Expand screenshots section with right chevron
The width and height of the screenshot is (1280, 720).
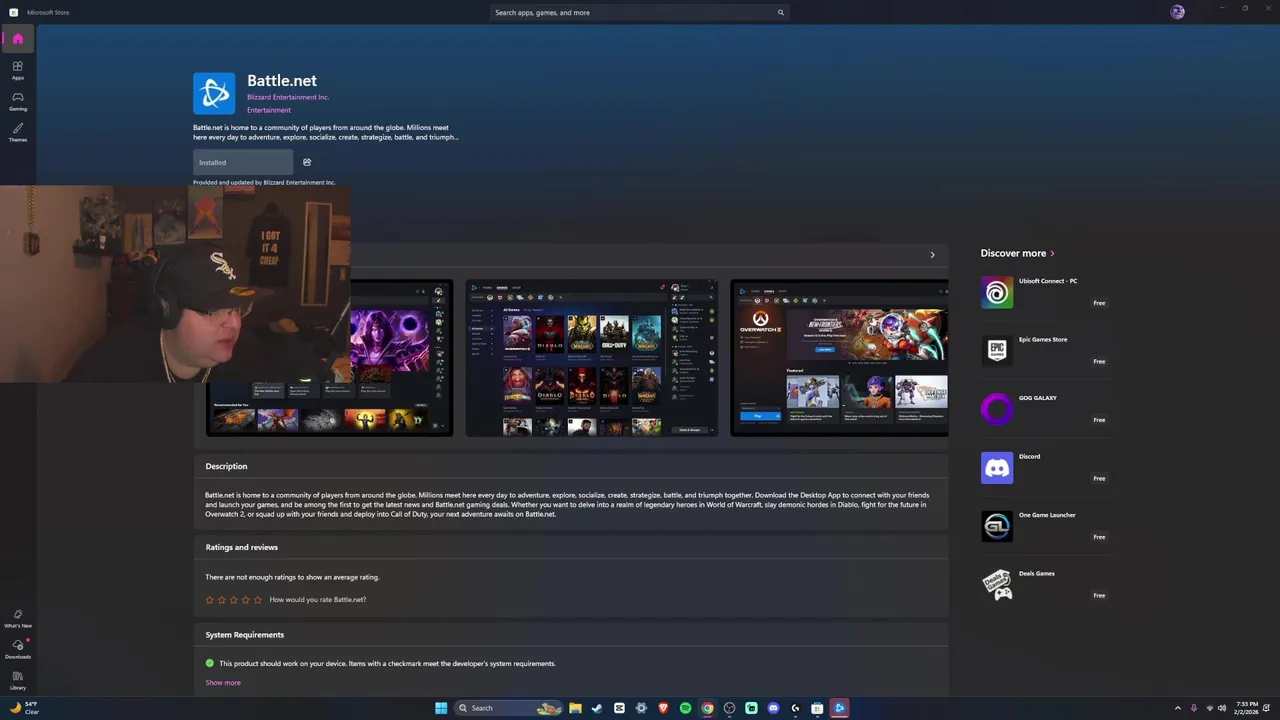[933, 255]
